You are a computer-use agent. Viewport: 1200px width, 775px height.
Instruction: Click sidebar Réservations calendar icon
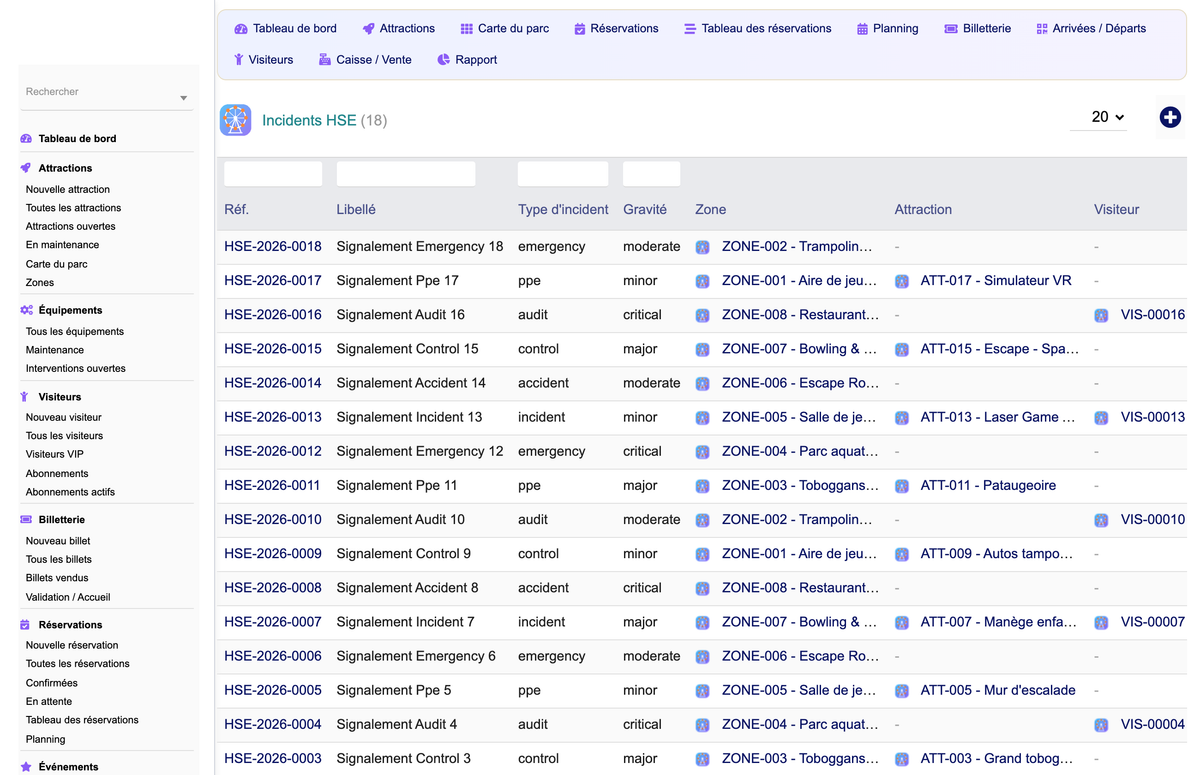click(x=26, y=625)
